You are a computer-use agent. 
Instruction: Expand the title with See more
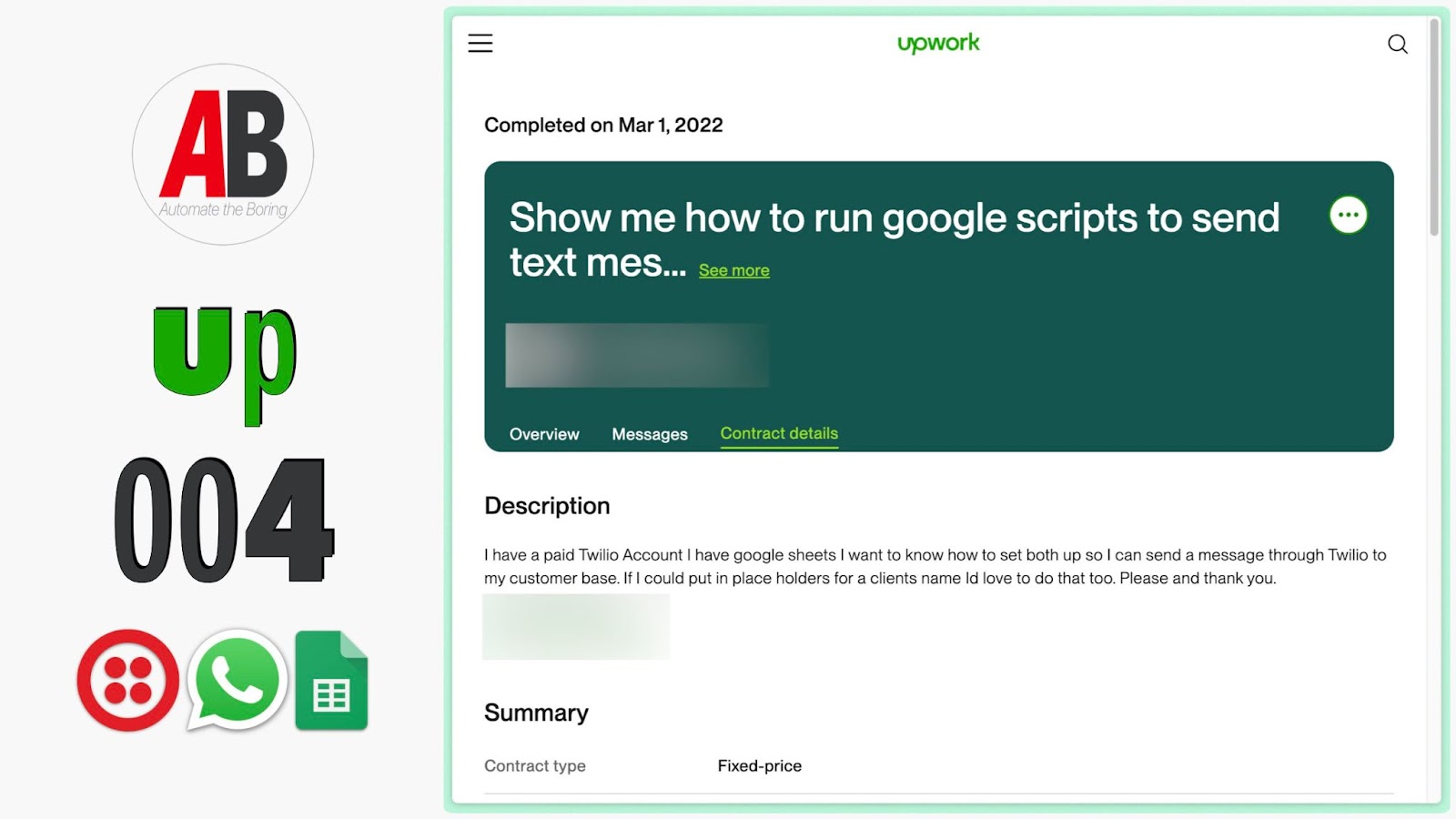pyautogui.click(x=733, y=270)
